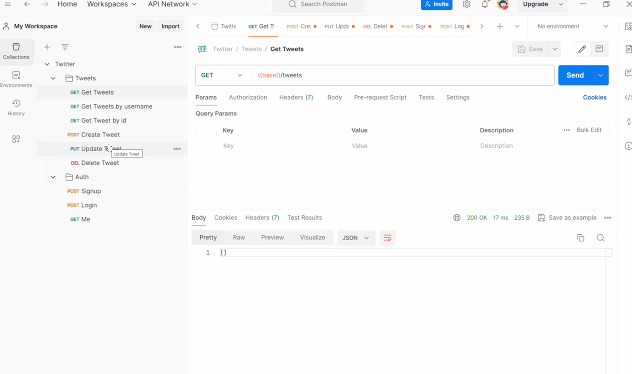Click the Invite button

[x=437, y=4]
